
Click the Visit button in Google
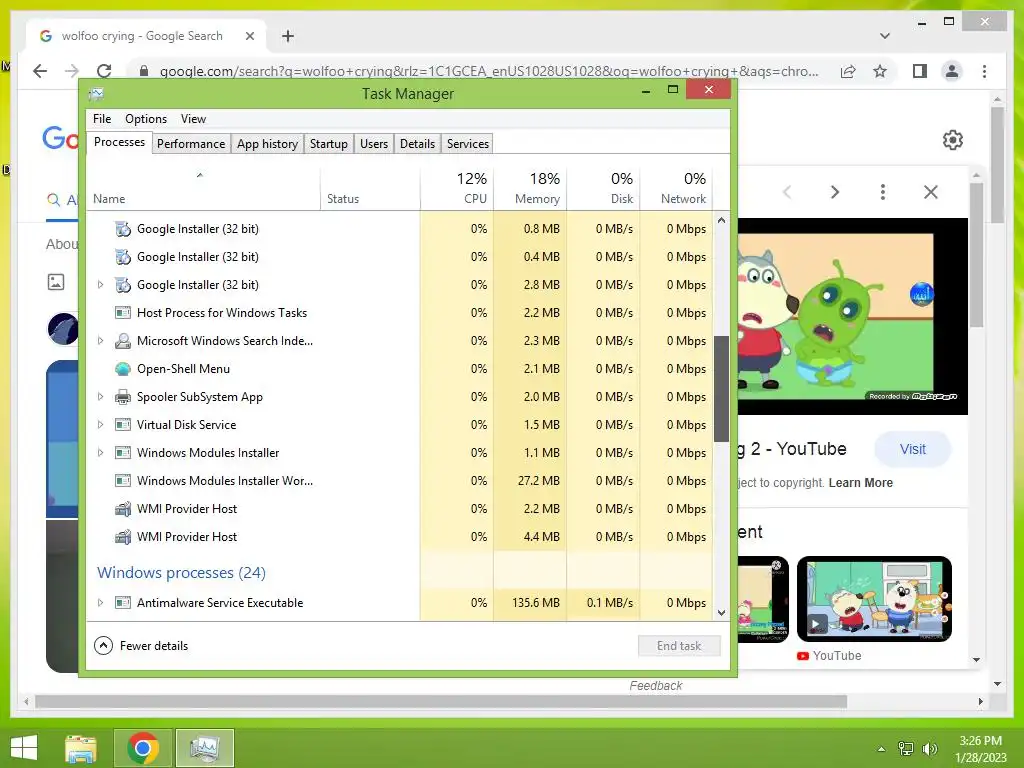(912, 449)
